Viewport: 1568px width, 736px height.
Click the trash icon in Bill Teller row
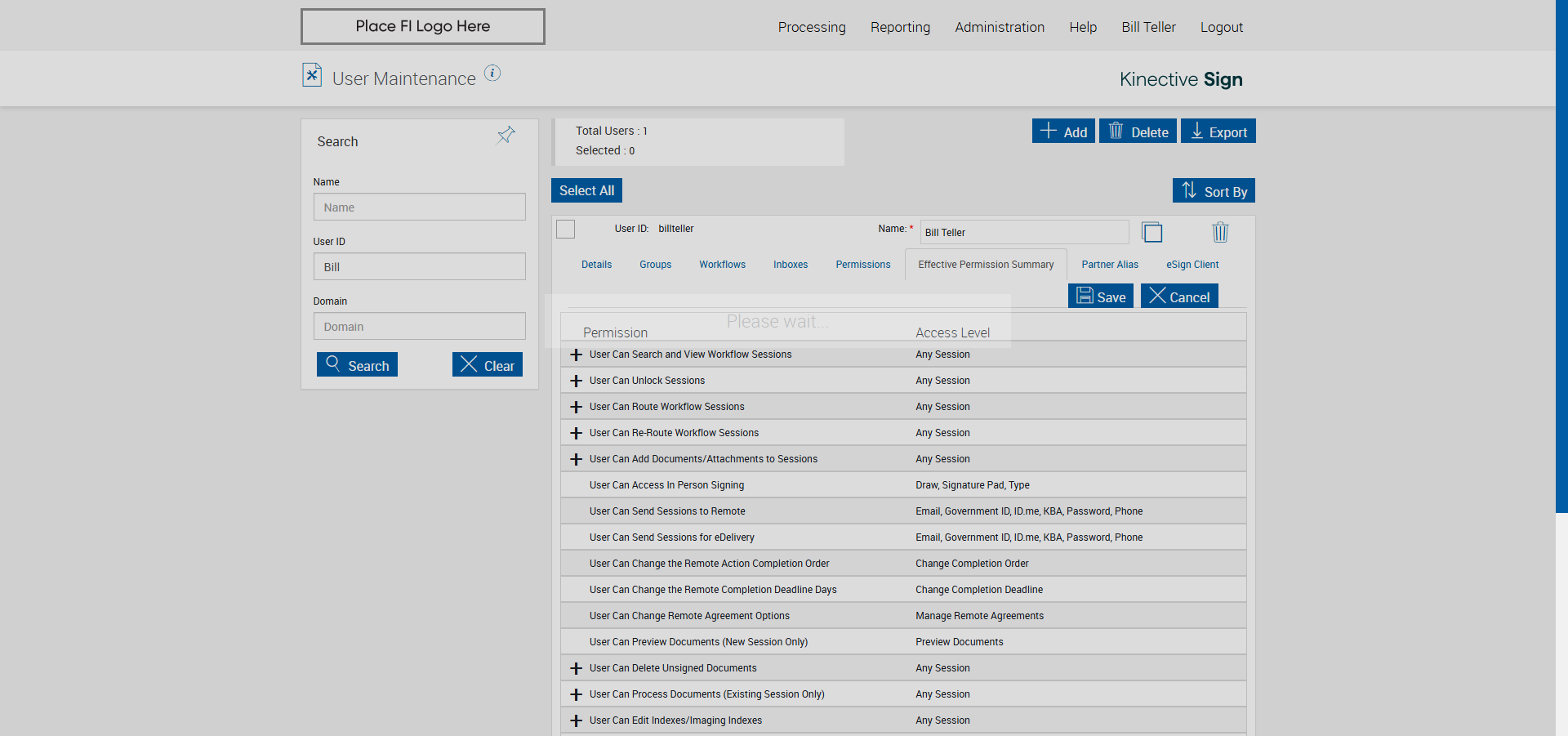tap(1219, 233)
